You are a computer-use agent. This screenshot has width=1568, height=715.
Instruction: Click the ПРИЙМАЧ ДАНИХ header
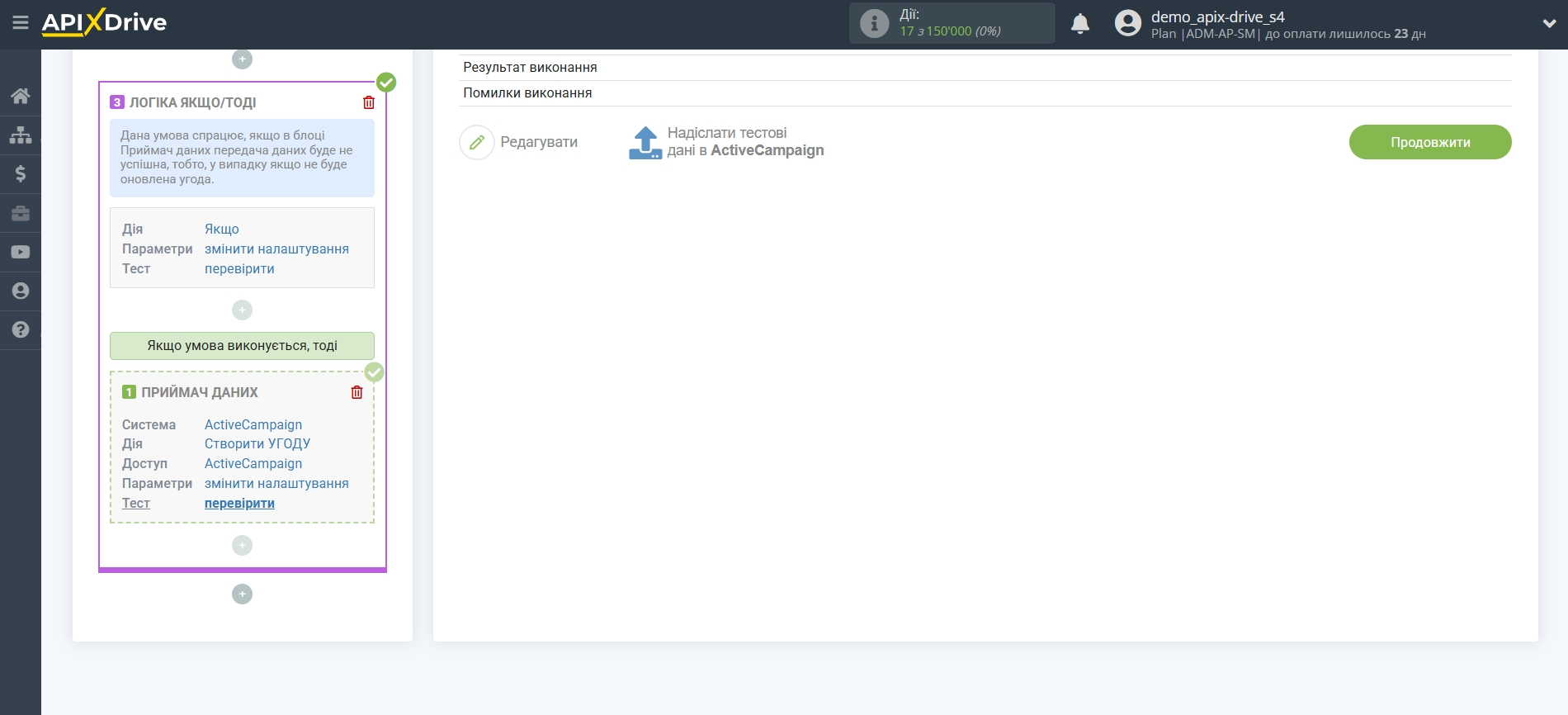tap(200, 392)
